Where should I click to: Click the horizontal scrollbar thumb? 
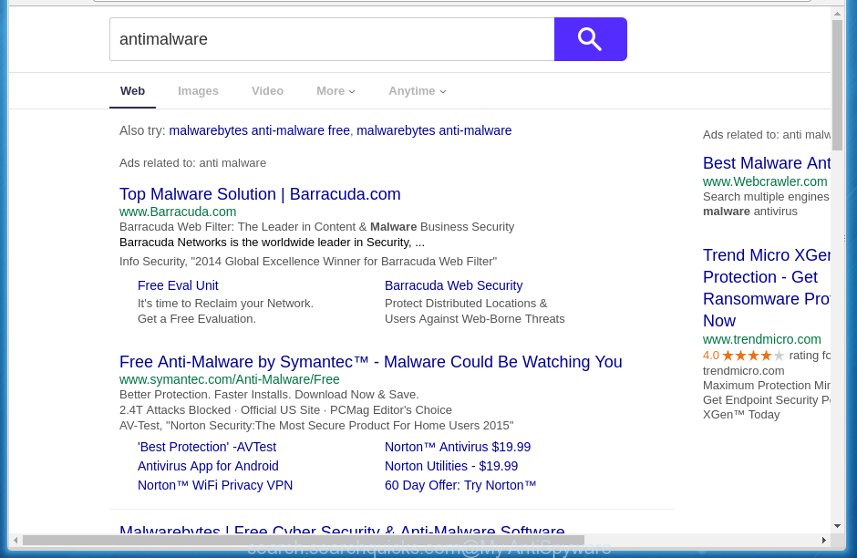pyautogui.click(x=303, y=540)
